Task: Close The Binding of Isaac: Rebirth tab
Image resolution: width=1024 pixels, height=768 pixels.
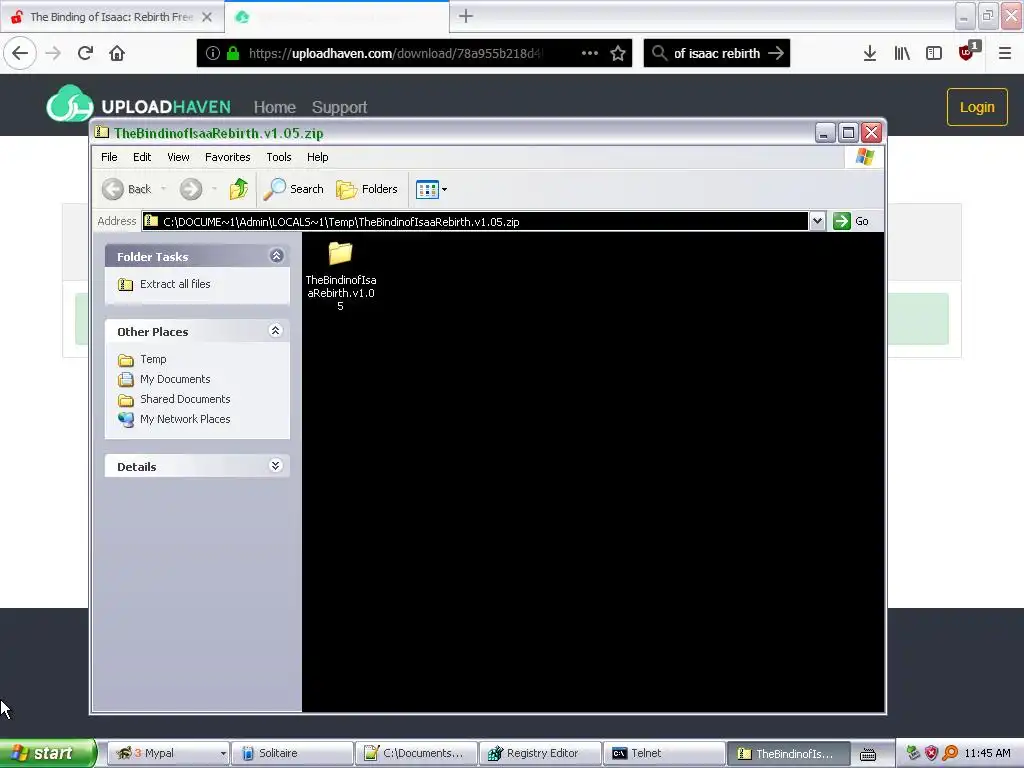Action: (207, 17)
